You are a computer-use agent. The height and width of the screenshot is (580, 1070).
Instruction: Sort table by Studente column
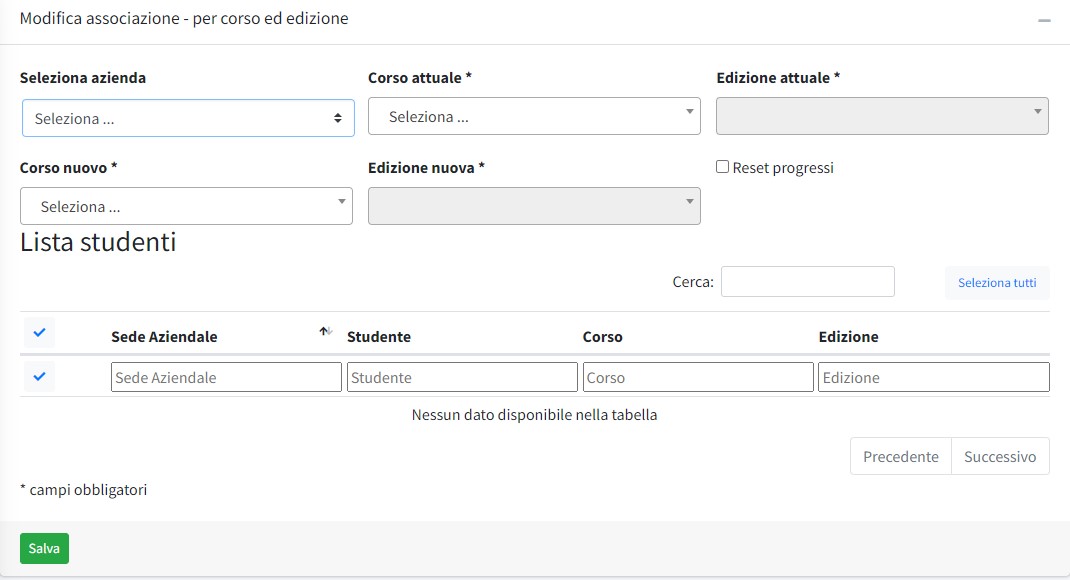point(379,337)
